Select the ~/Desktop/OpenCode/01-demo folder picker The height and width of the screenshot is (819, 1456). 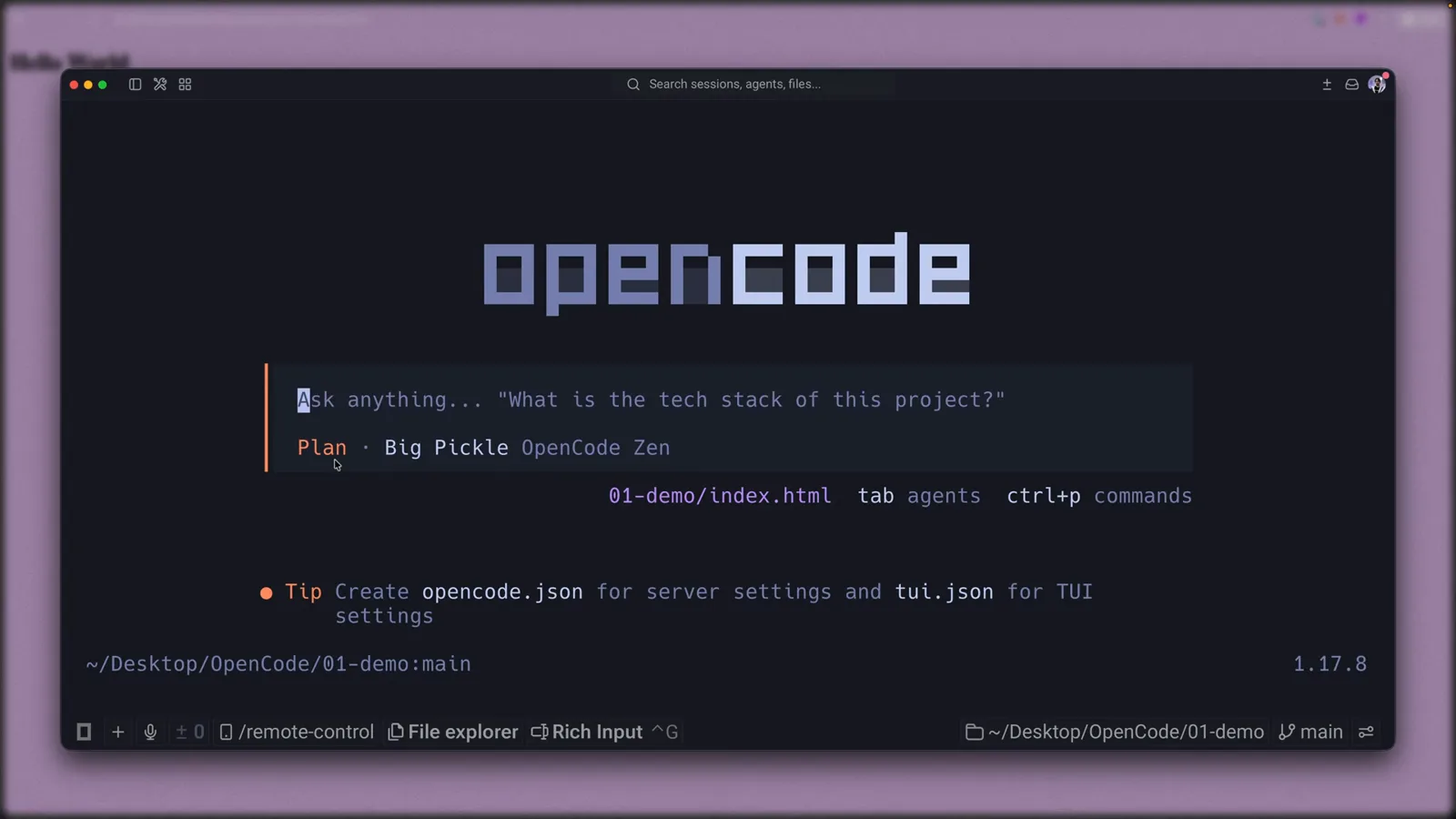[x=1115, y=732]
